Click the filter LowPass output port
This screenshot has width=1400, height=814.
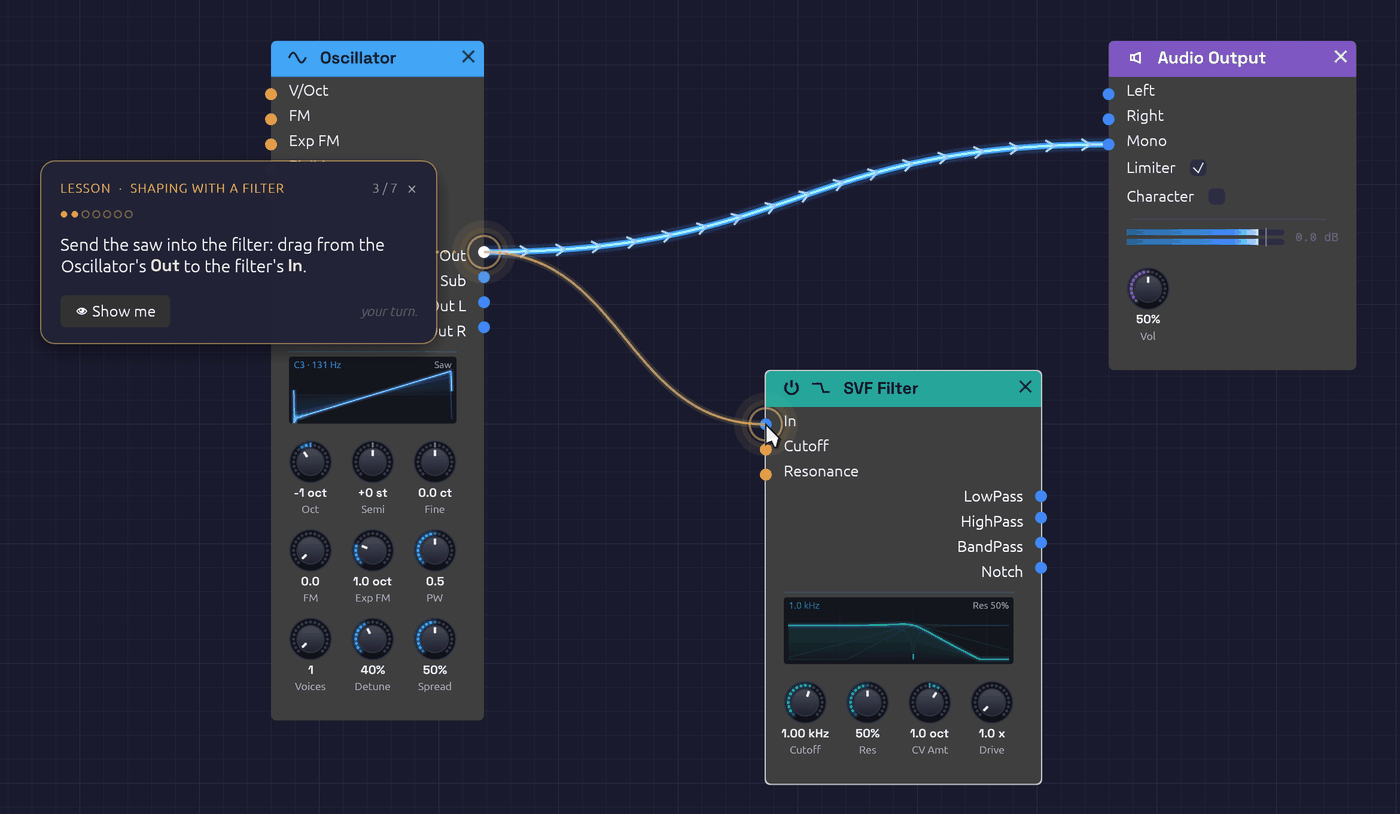pos(1041,496)
